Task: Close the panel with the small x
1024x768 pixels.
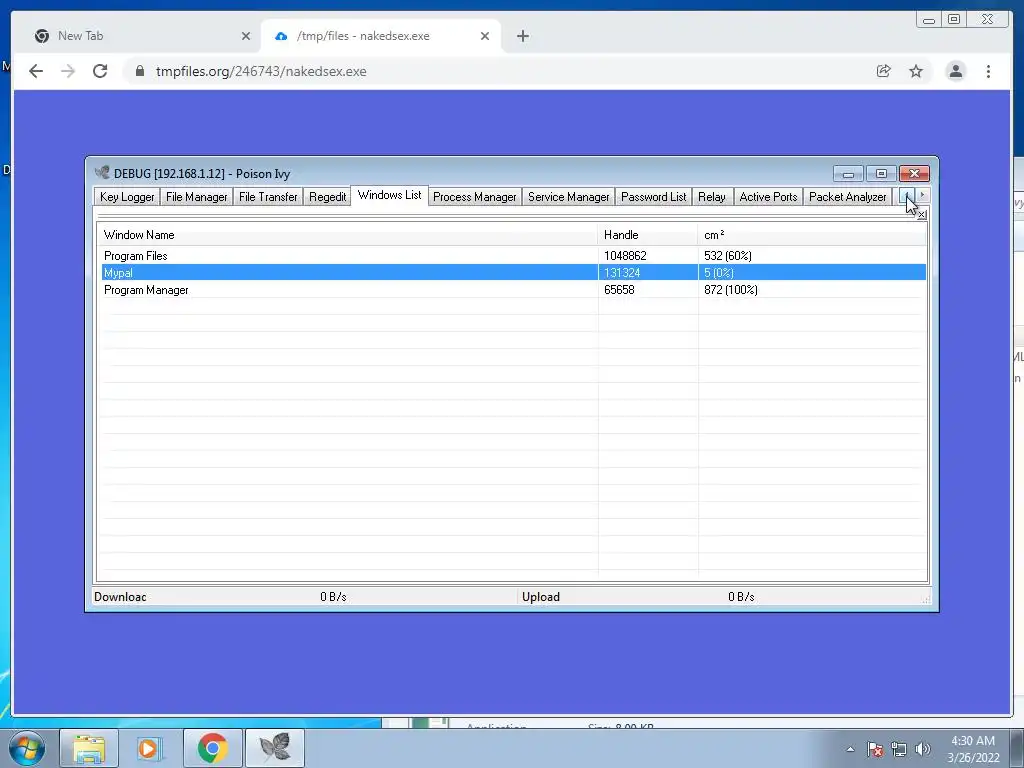Action: point(921,215)
